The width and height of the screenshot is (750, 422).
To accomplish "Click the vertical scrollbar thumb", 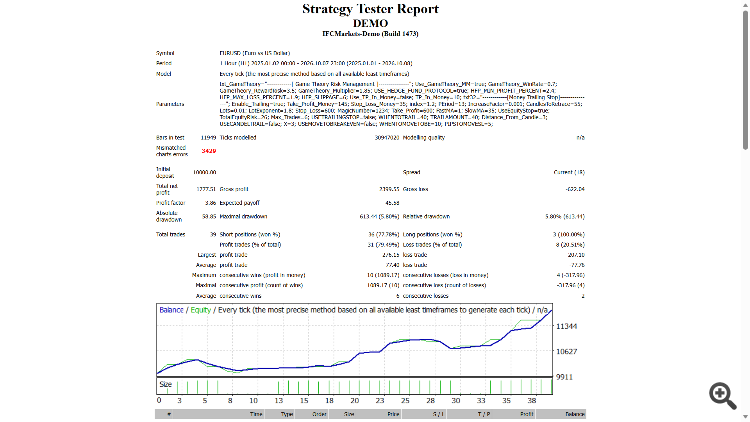I will 745,80.
